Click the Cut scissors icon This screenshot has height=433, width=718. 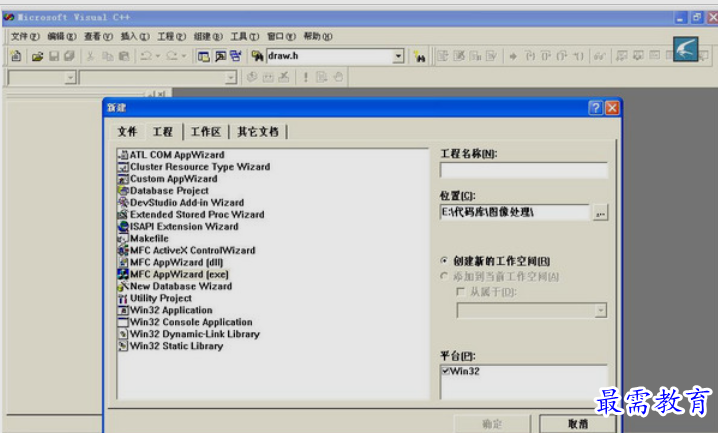pyautogui.click(x=91, y=56)
